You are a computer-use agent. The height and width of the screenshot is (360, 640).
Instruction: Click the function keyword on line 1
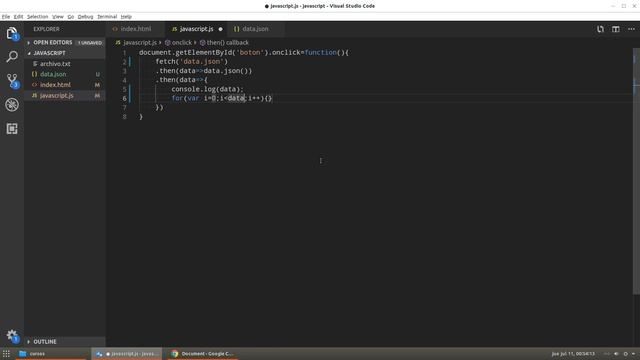point(321,53)
